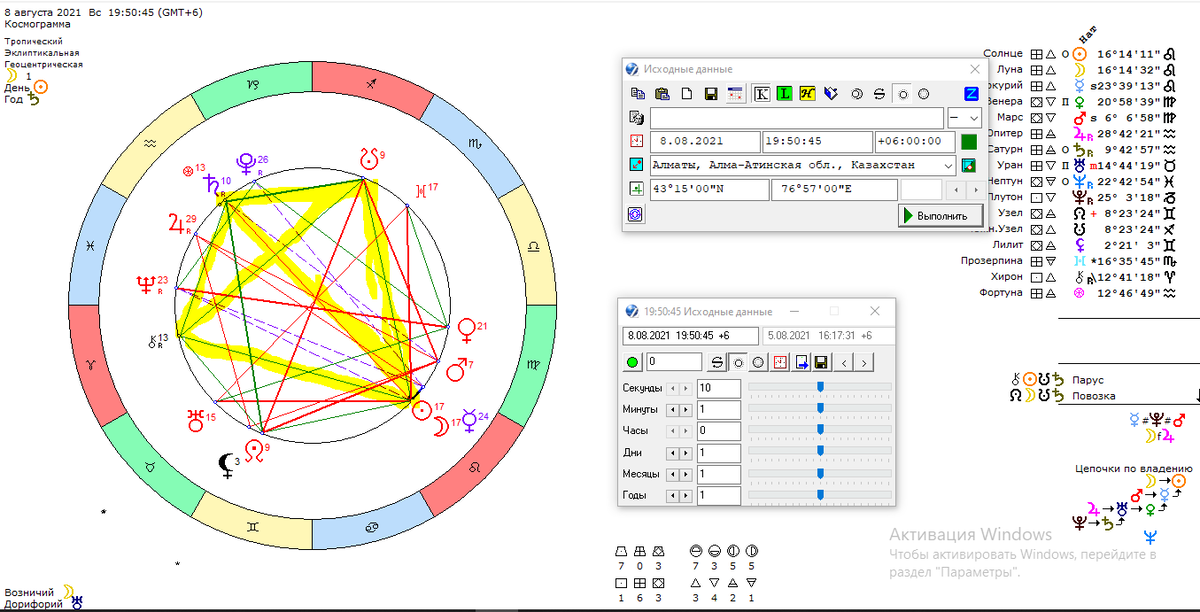Click the longitude field 76°57'00"E
Viewport: 1200px width, 612px height.
[x=834, y=189]
